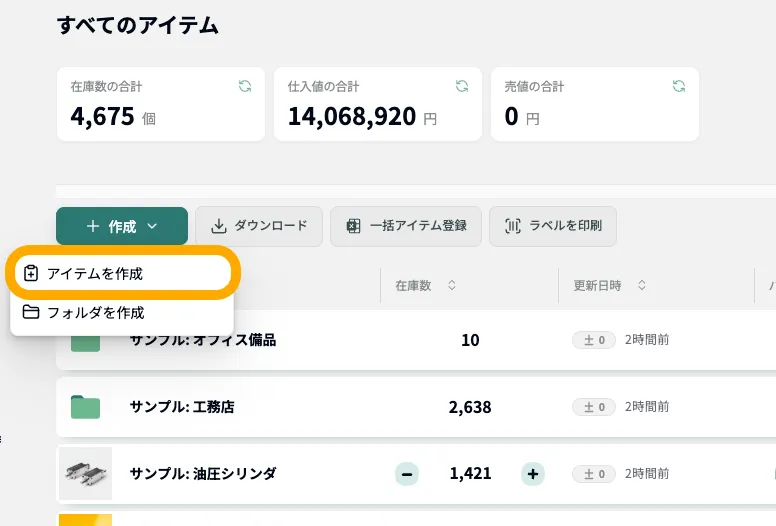776x526 pixels.
Task: Click the 油圧シリンダ product thumbnail
Action: pyautogui.click(x=85, y=473)
